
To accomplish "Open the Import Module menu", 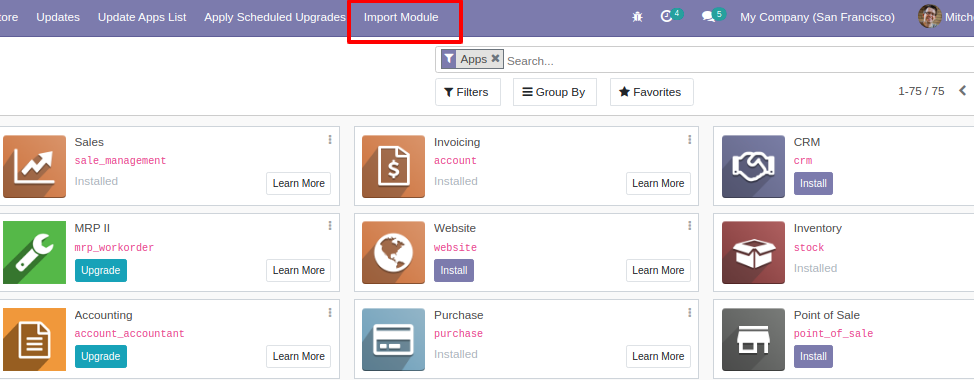I will tap(401, 17).
